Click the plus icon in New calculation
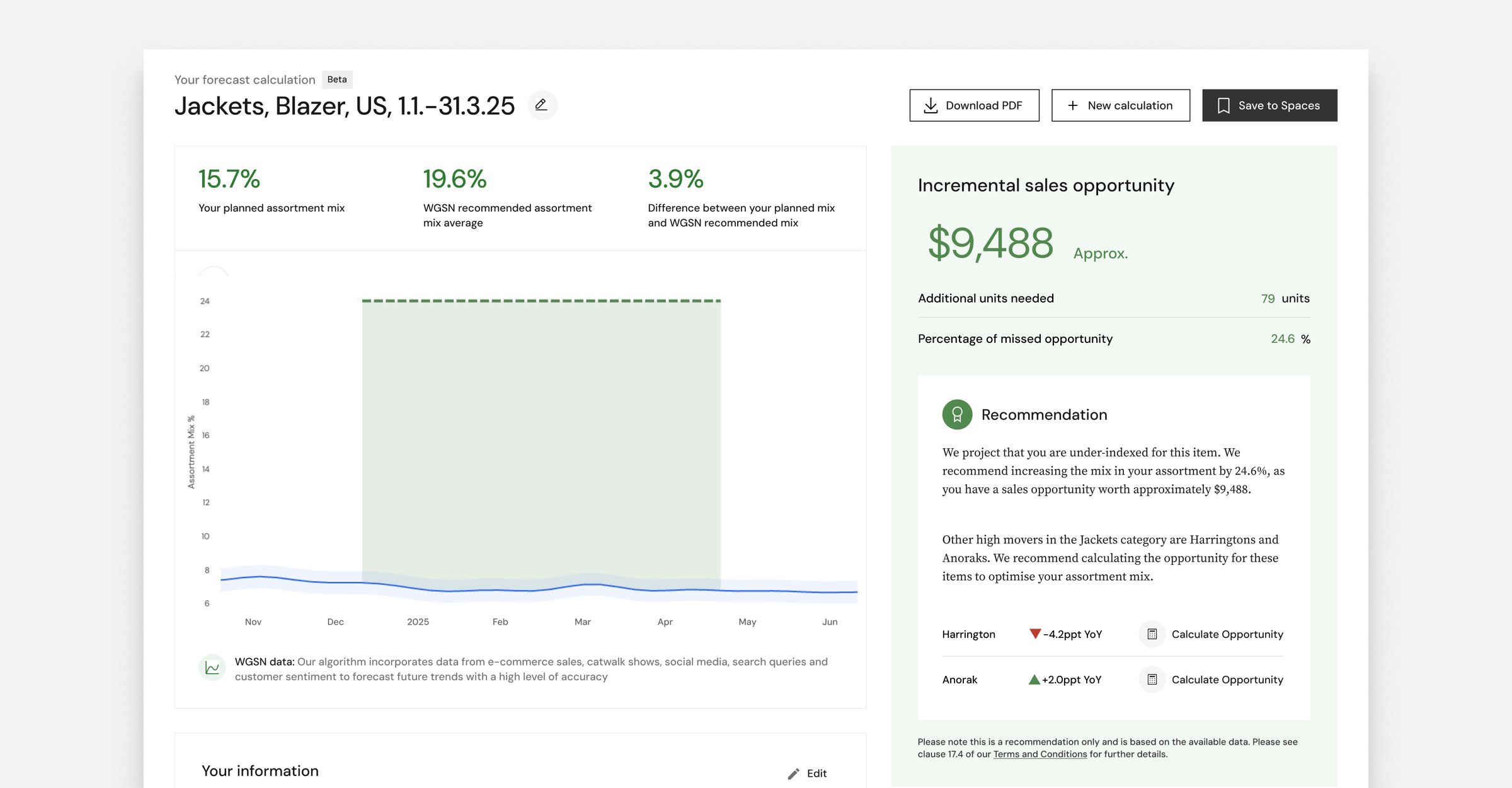 [x=1073, y=106]
